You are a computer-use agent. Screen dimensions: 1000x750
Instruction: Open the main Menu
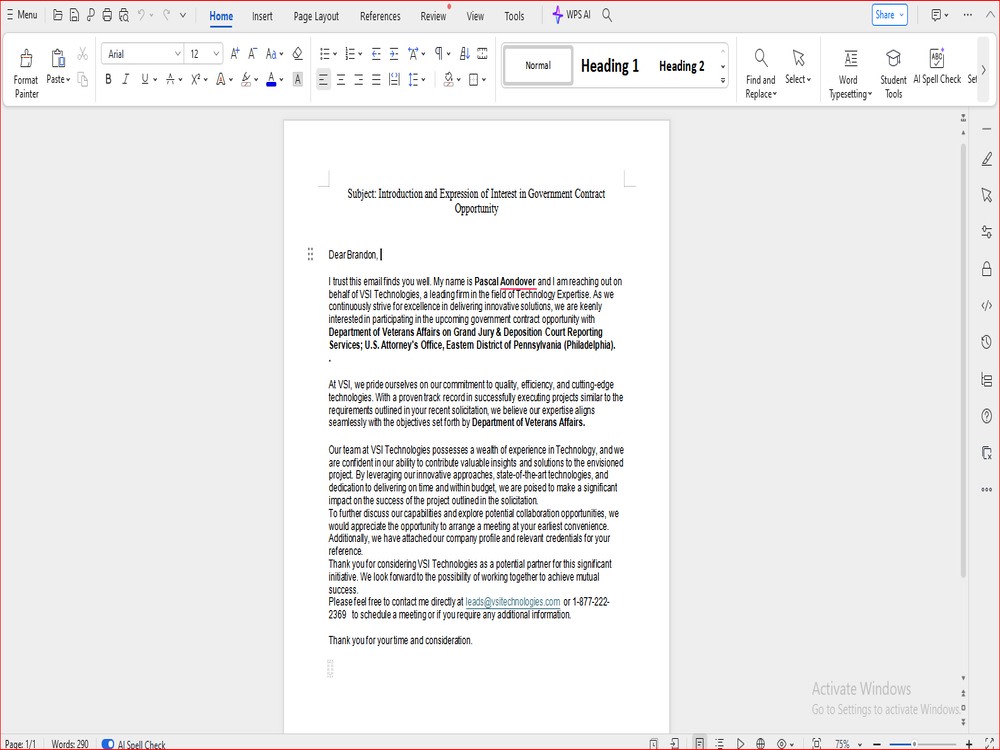(x=22, y=15)
